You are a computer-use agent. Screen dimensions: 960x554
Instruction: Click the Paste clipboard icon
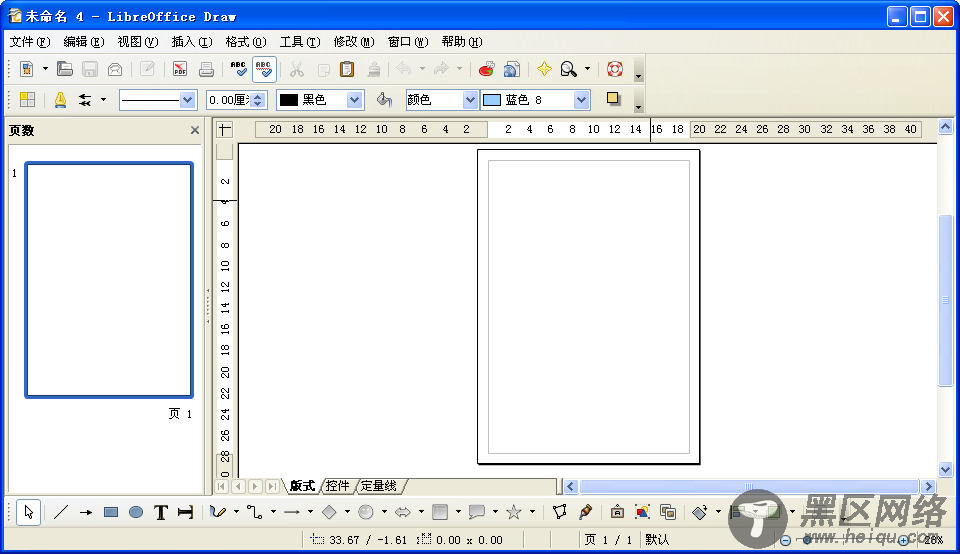pos(347,69)
